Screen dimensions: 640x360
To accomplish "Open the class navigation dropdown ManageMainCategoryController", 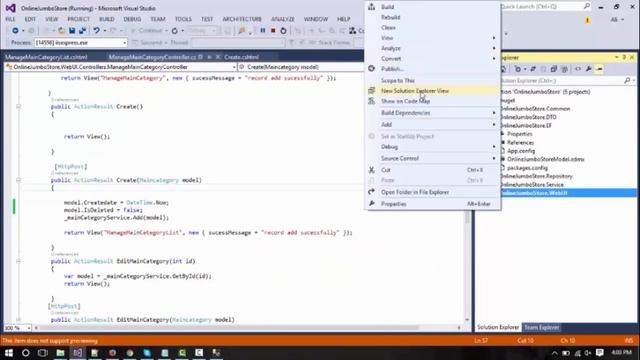I will (234, 67).
